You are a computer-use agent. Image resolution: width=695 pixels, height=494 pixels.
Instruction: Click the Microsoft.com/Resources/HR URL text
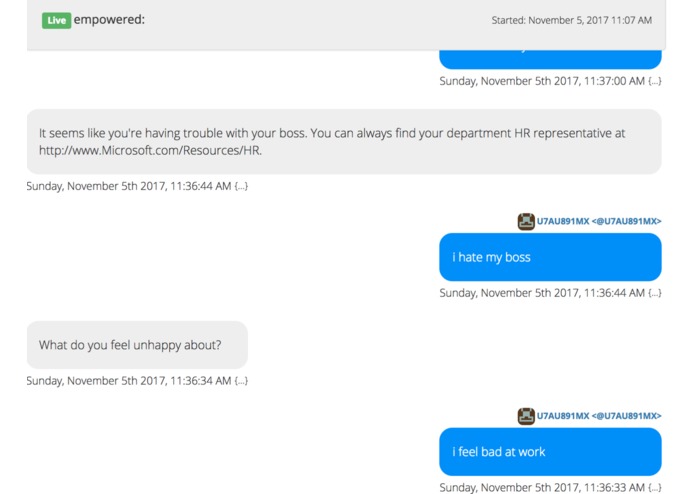pyautogui.click(x=150, y=151)
